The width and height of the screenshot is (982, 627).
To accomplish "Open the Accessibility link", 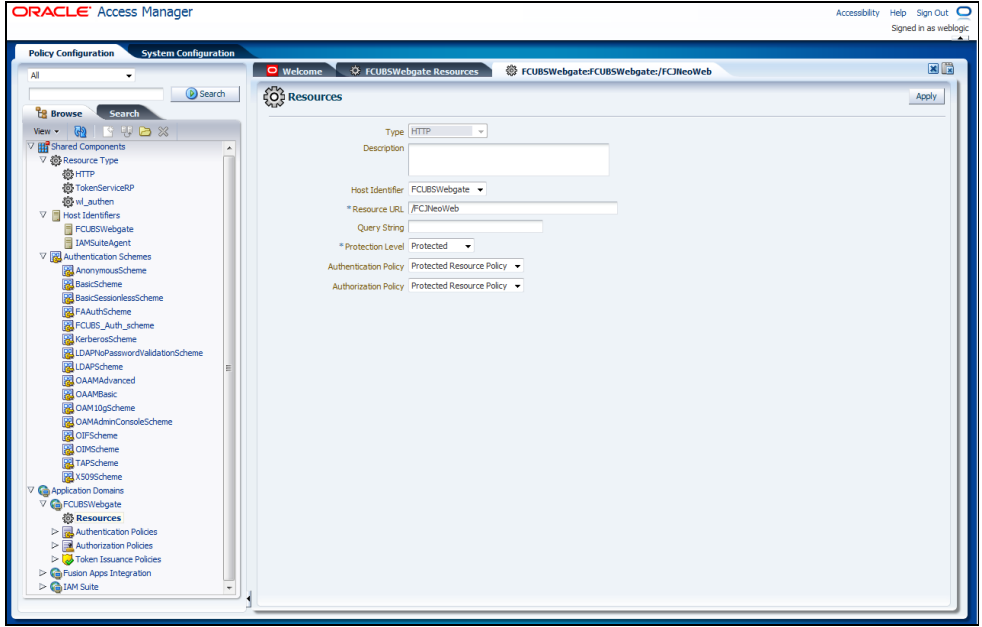I will pos(857,13).
